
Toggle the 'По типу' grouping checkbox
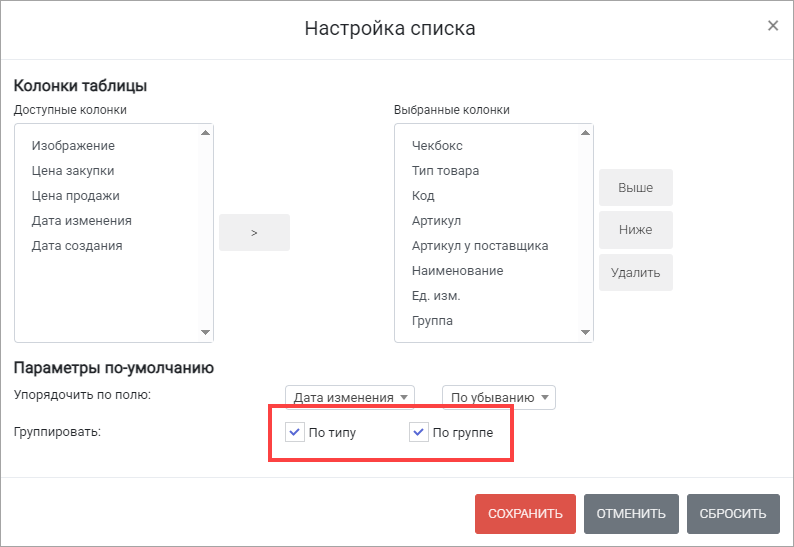(295, 433)
